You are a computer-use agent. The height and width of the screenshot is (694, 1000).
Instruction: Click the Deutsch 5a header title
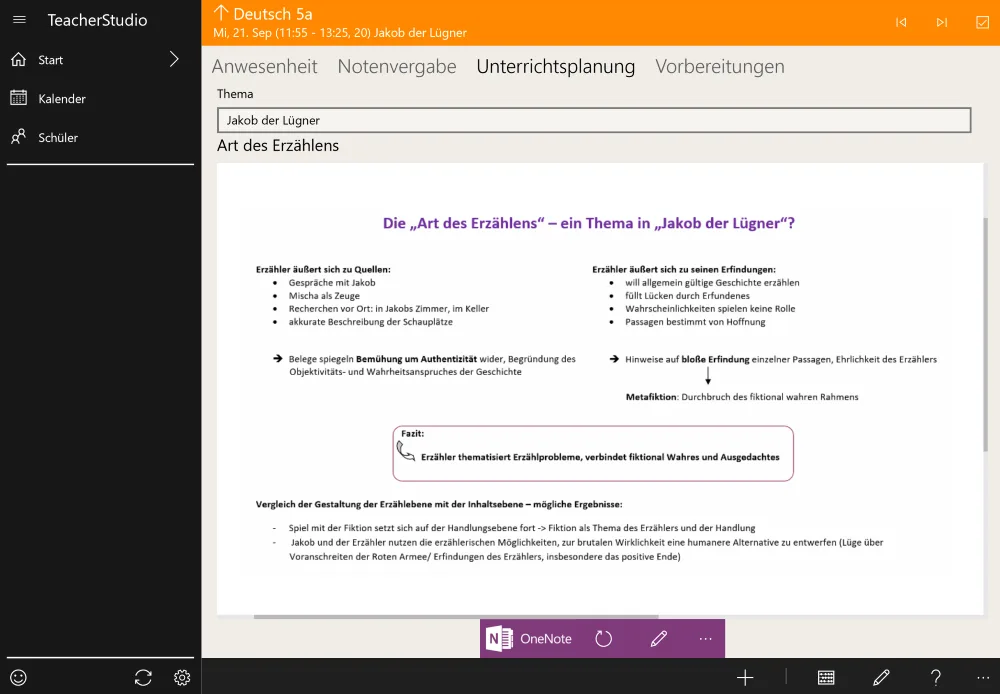click(273, 13)
